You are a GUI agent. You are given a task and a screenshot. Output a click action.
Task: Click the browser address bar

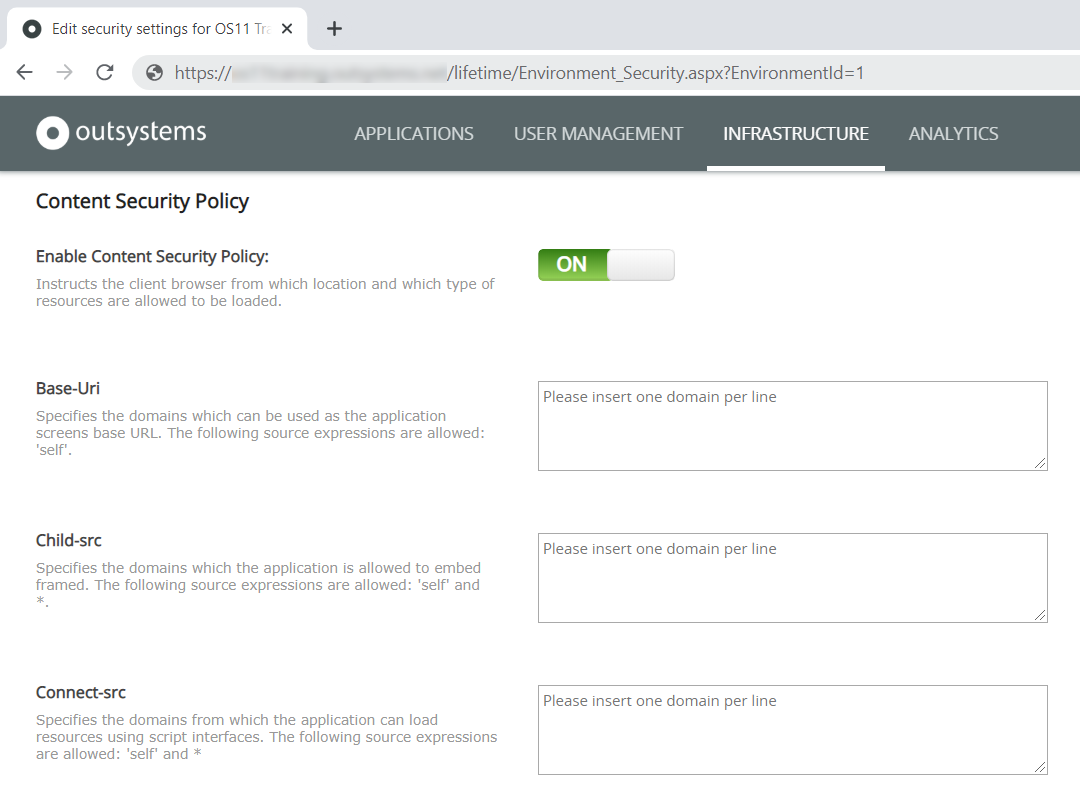point(500,72)
